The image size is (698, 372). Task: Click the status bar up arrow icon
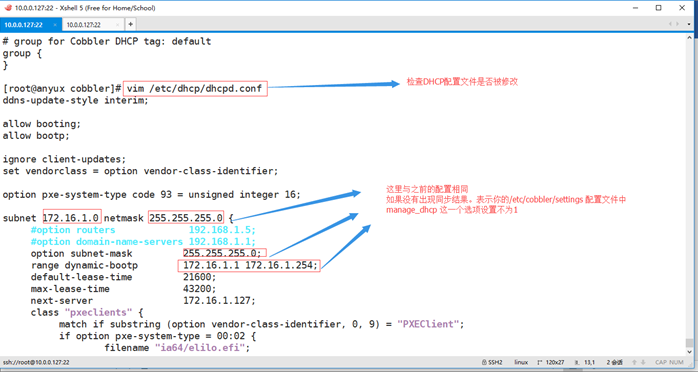634,362
